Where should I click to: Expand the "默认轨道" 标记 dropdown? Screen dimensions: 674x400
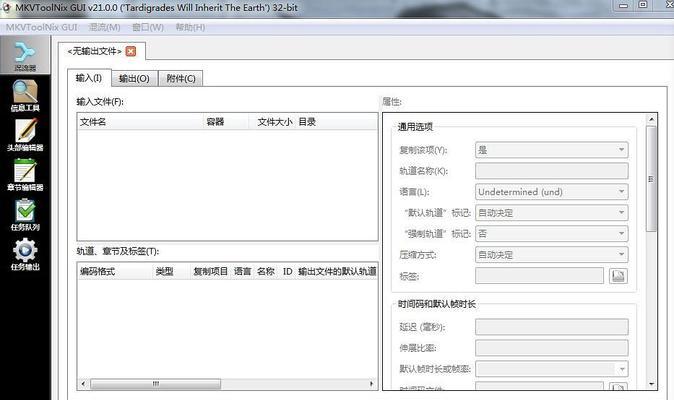551,213
